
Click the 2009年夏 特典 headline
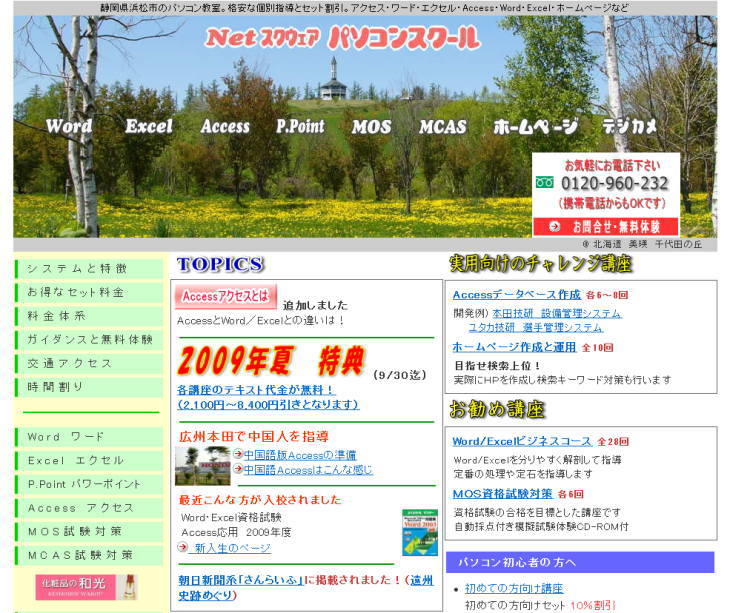coord(271,361)
